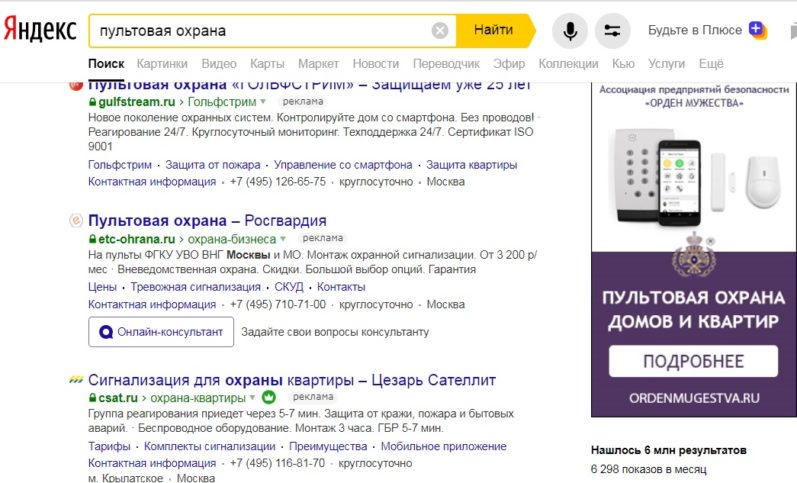Viewport: 797px width, 483px height.
Task: Click the ПОДРОБНЕЕ button in the banner
Action: click(x=693, y=361)
